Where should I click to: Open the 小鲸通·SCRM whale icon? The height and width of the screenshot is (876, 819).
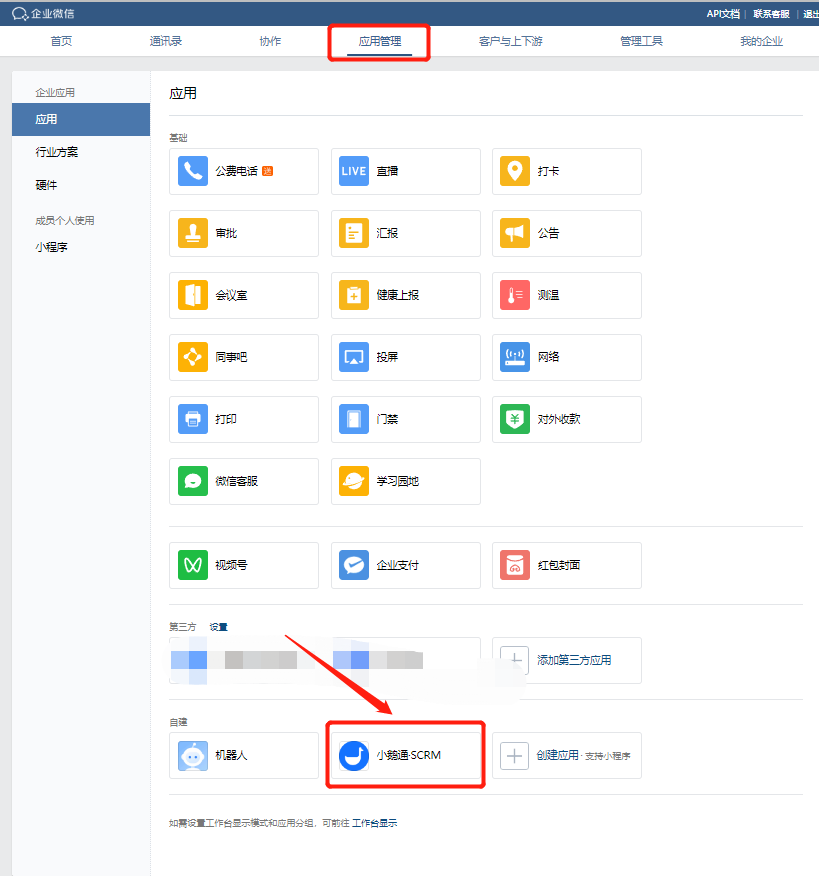coord(354,756)
